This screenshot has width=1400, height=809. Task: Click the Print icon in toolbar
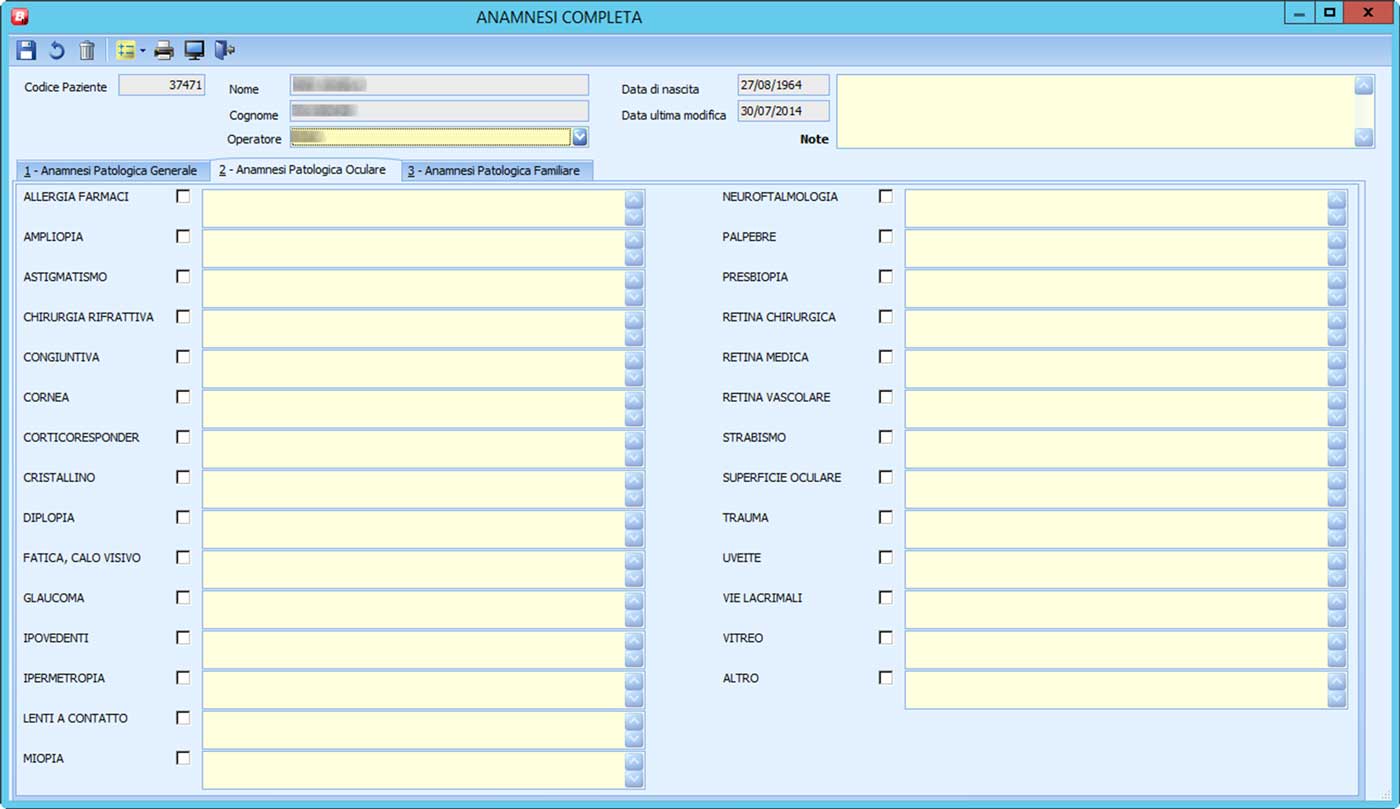tap(164, 50)
